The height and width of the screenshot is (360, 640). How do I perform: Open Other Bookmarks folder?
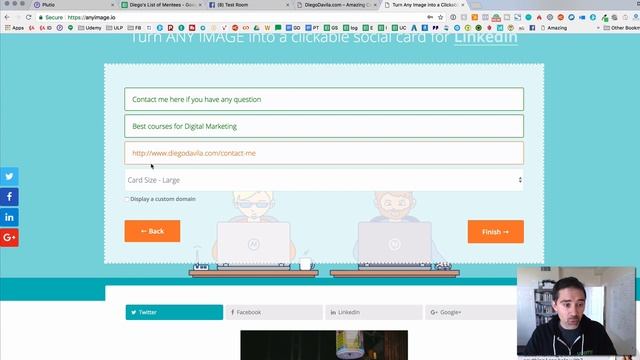(x=622, y=28)
